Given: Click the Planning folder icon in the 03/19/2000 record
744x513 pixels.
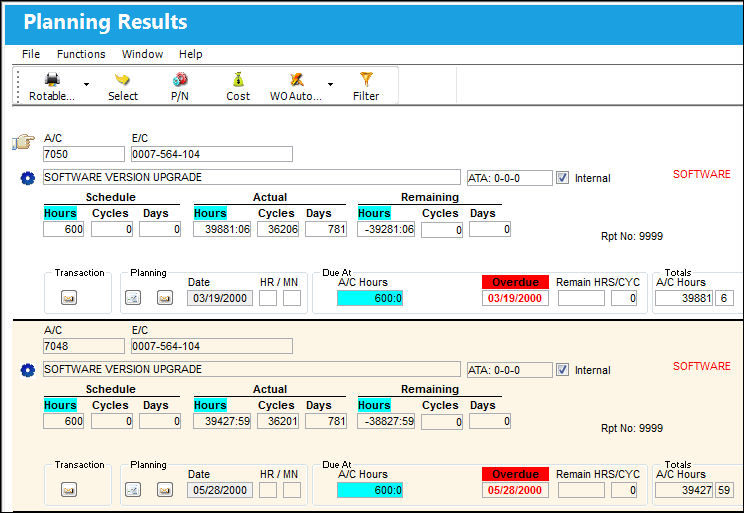Looking at the screenshot, I should tap(165, 298).
